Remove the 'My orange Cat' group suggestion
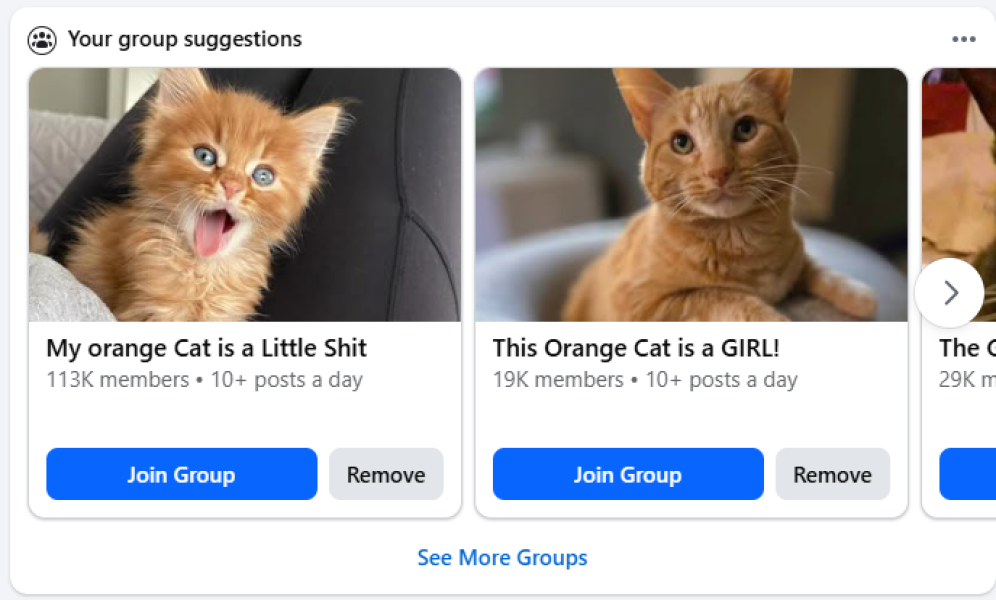Viewport: 996px width, 600px height. (x=386, y=474)
